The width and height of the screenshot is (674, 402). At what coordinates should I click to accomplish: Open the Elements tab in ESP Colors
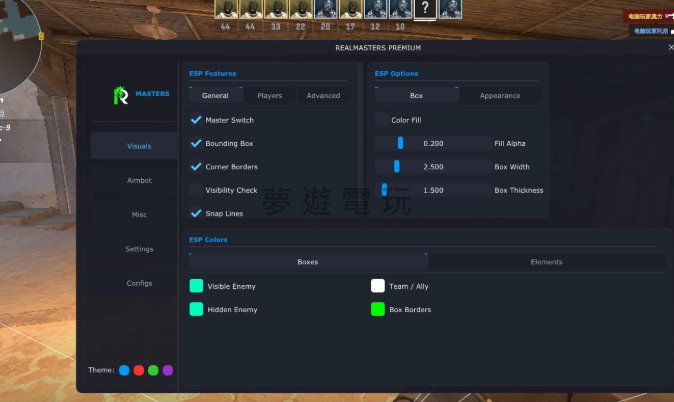point(546,262)
